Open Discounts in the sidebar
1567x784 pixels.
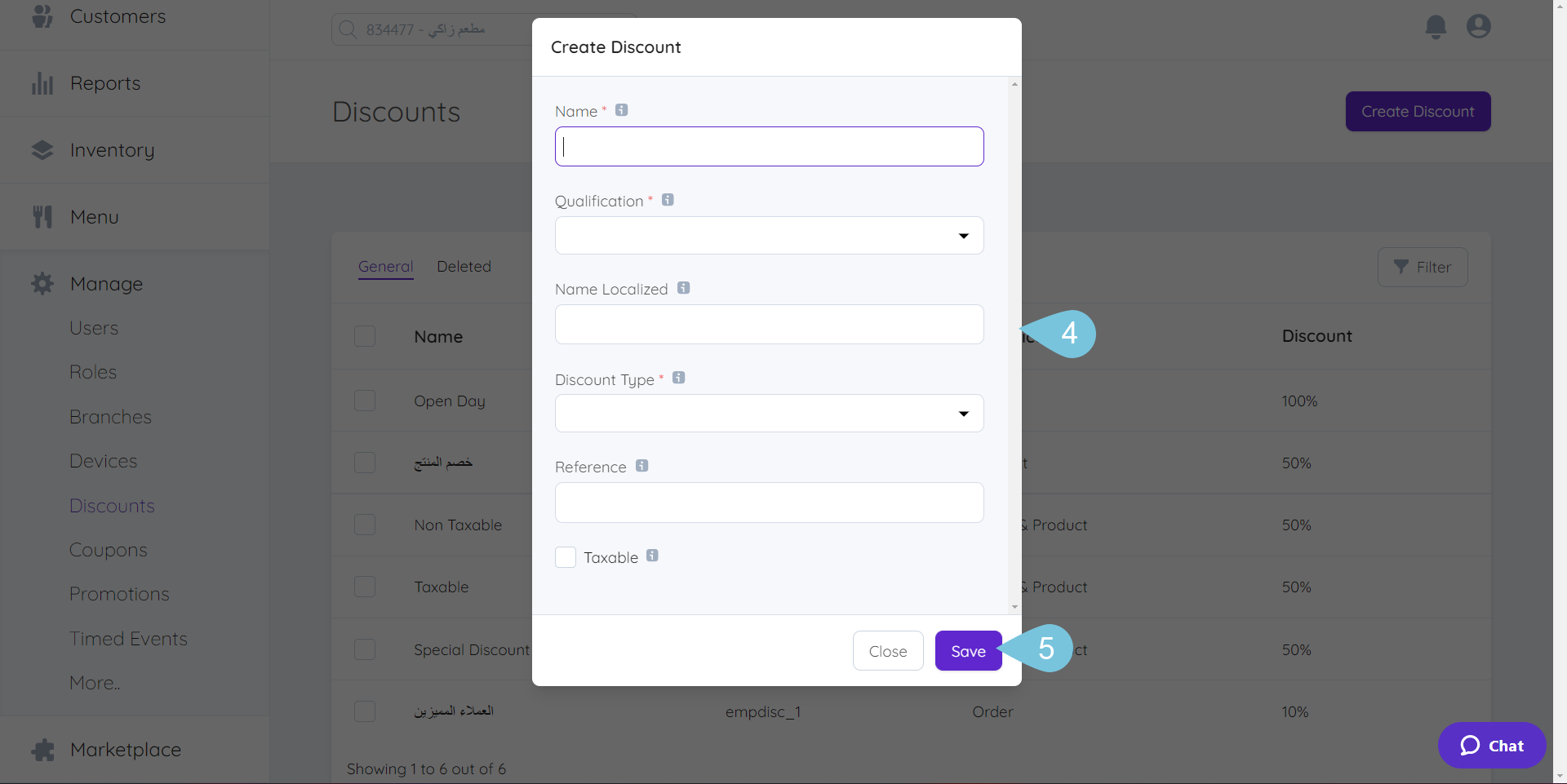tap(112, 506)
